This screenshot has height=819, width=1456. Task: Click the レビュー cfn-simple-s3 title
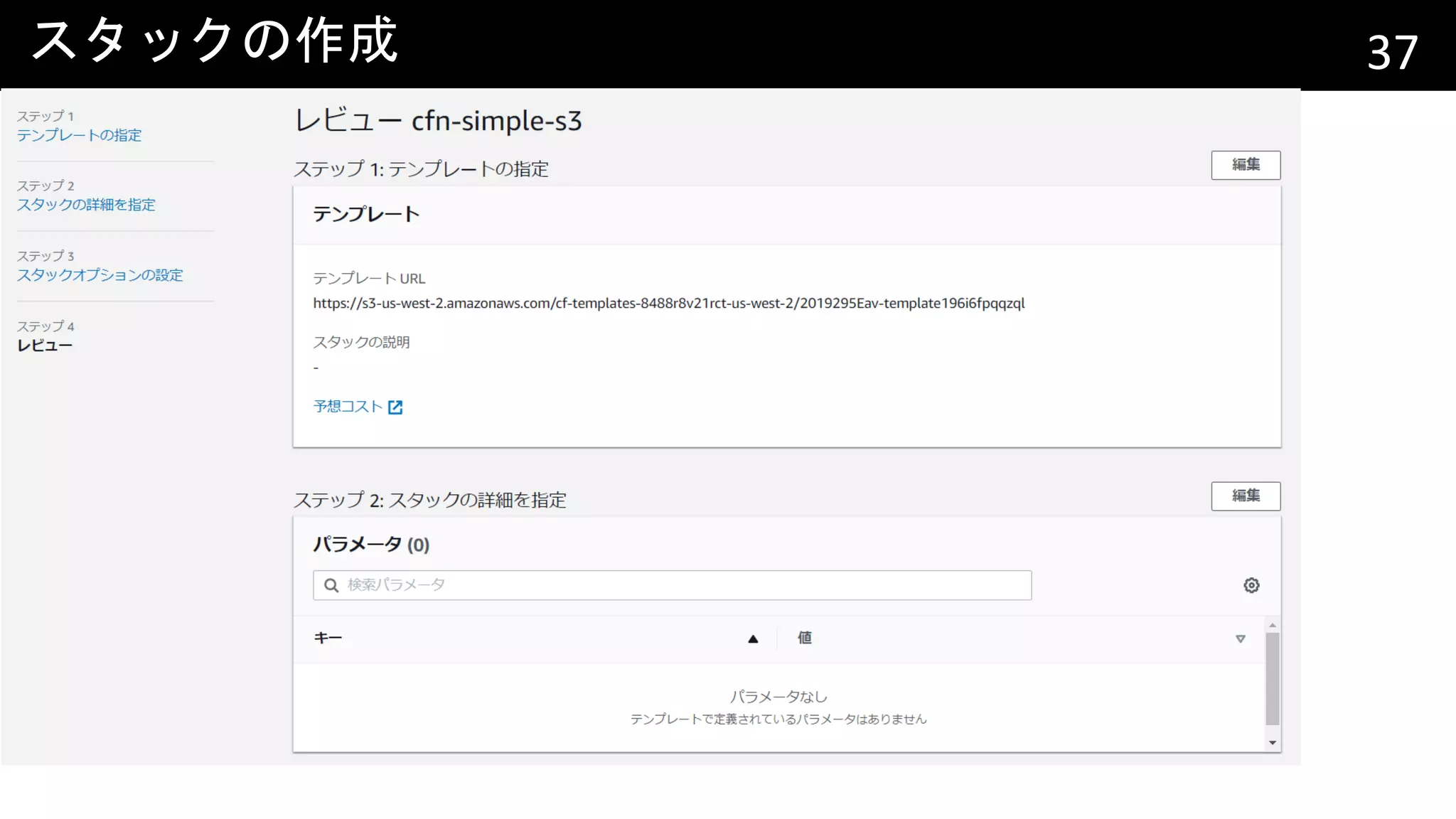click(438, 121)
